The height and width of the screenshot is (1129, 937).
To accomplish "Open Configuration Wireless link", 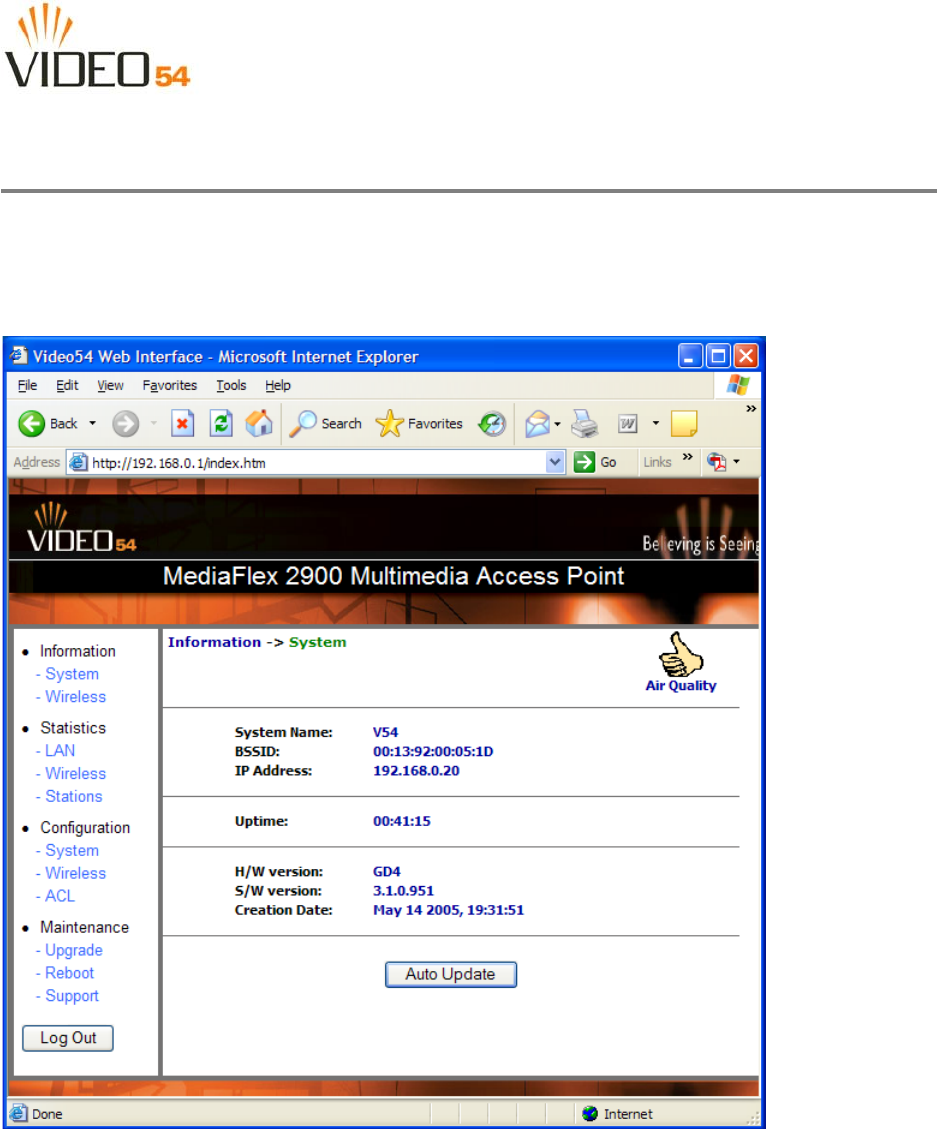I will (x=75, y=873).
